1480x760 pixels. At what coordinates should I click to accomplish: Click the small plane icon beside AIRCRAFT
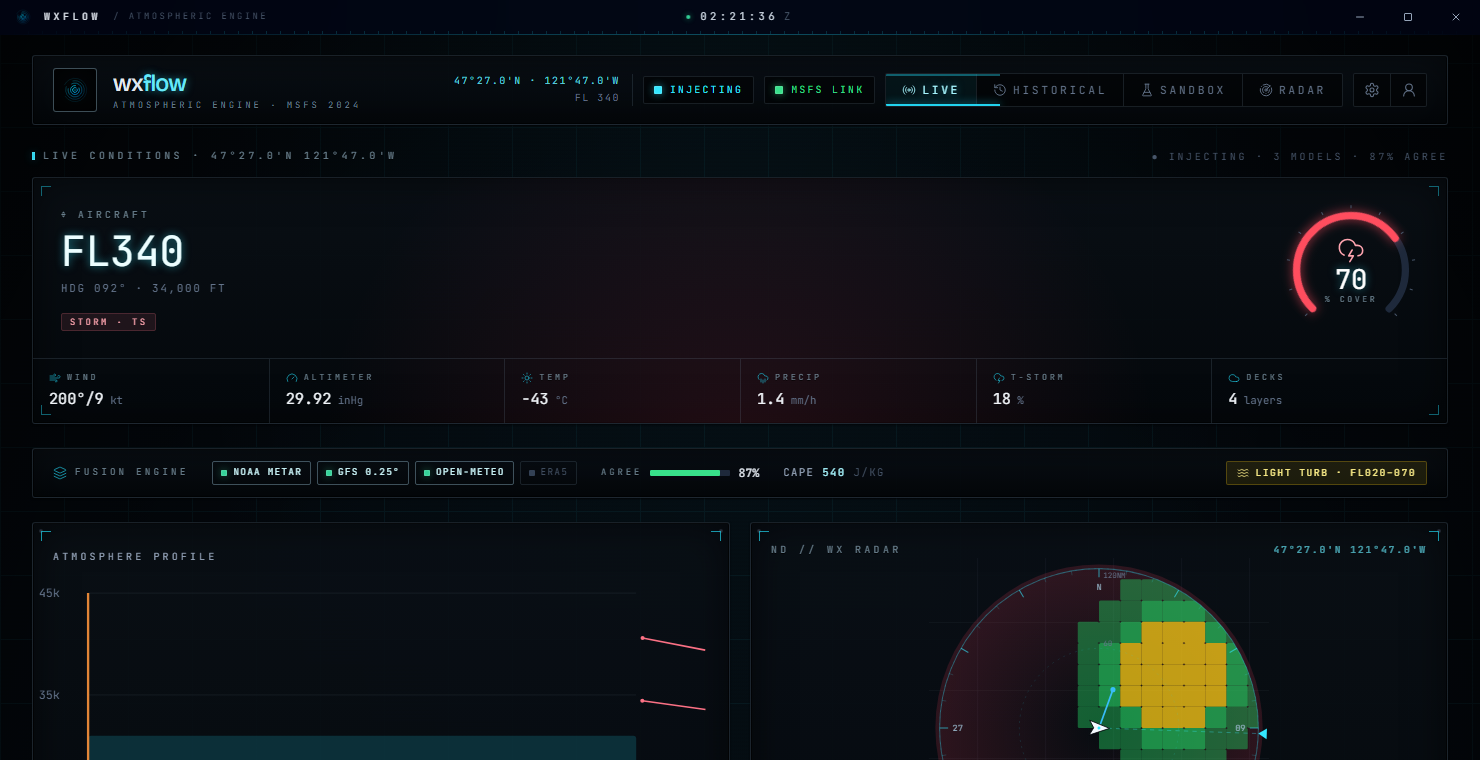click(x=64, y=215)
